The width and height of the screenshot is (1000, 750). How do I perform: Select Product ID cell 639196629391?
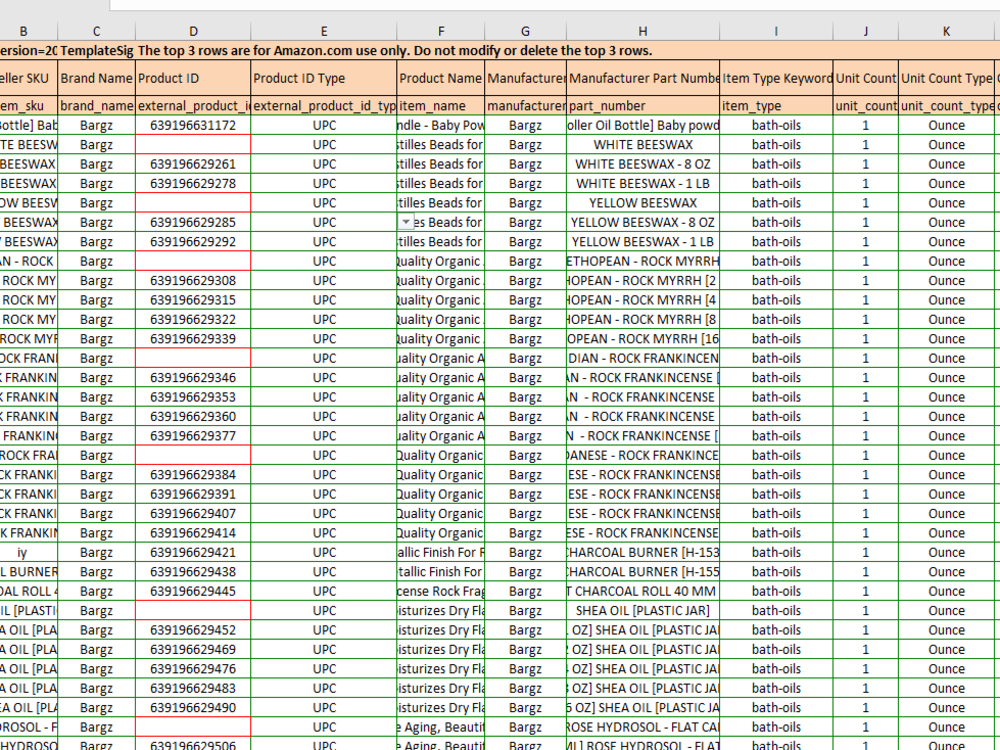click(193, 494)
